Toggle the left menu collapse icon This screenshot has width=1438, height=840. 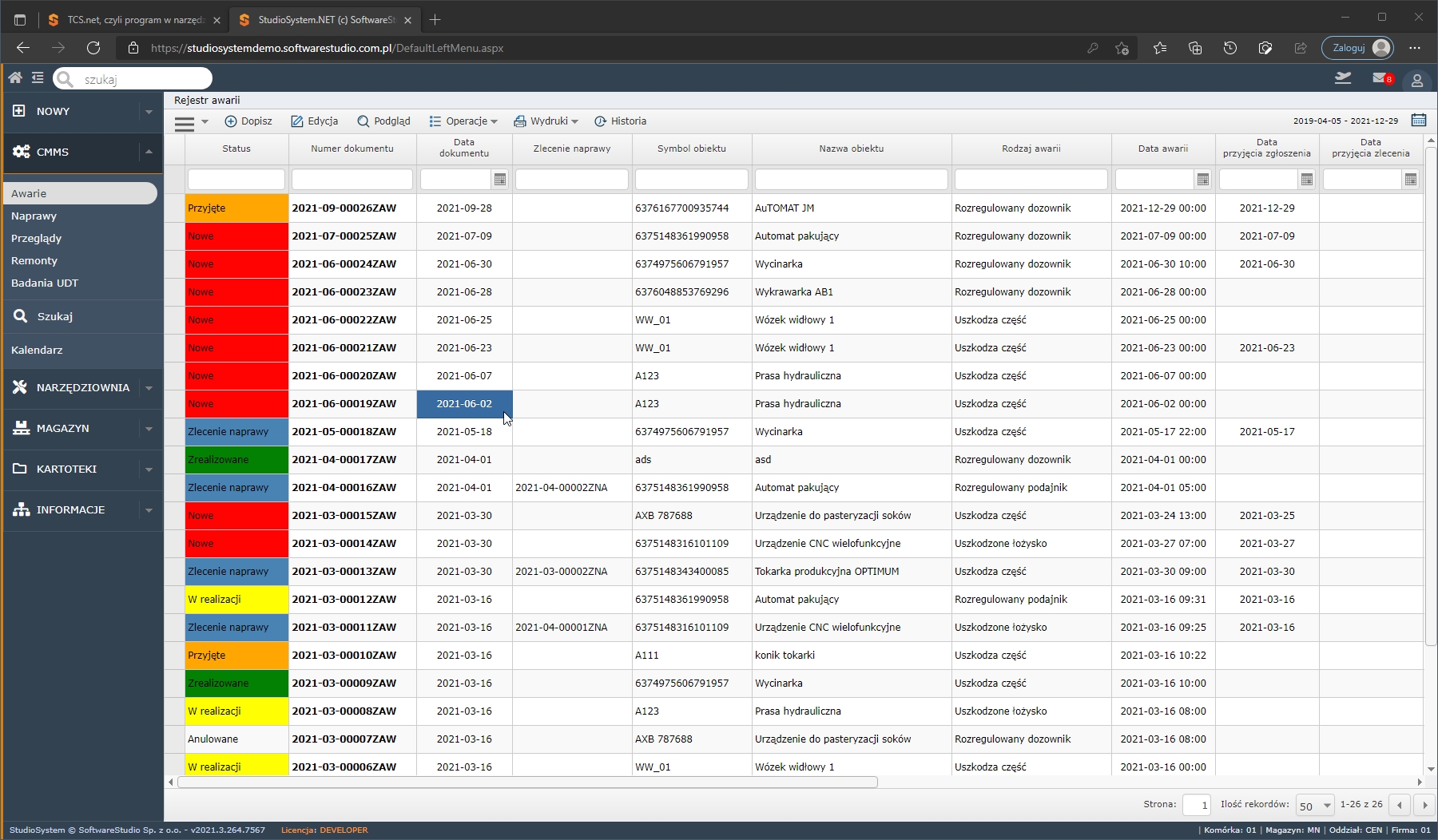point(38,77)
